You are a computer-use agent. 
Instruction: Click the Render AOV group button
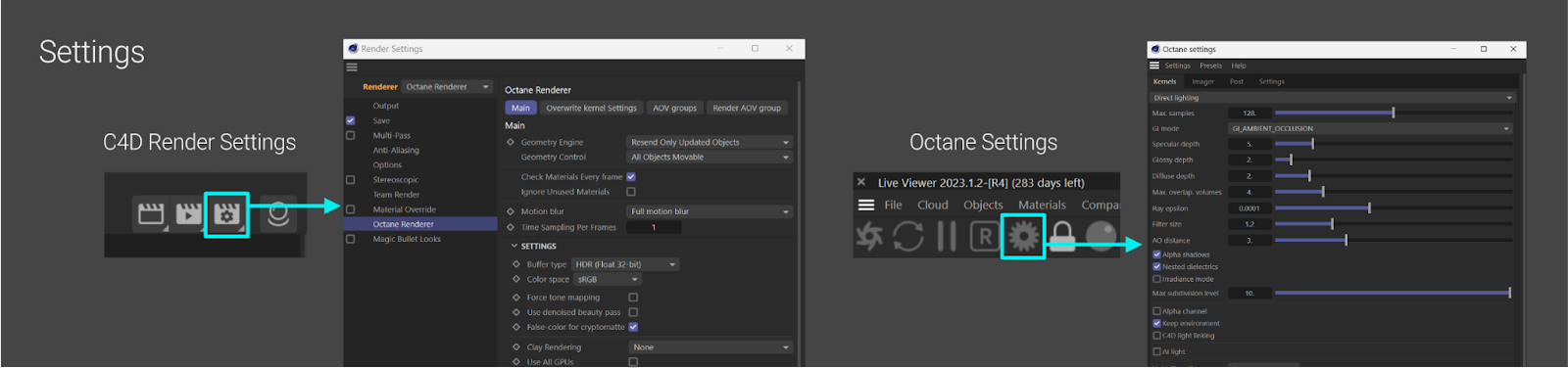tap(747, 108)
